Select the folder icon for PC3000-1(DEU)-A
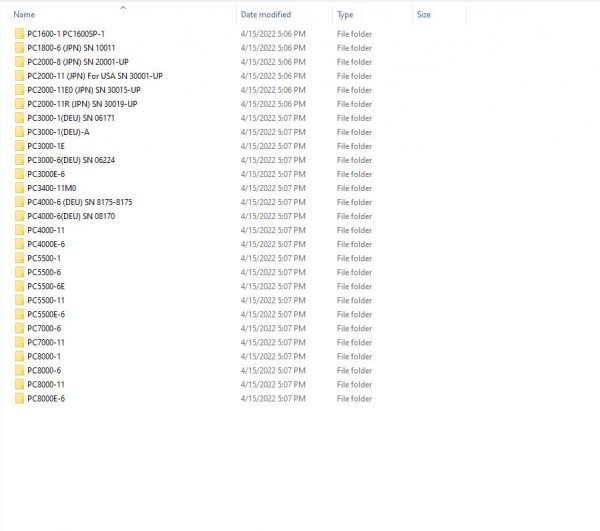Viewport: 600px width, 531px height. coord(20,132)
